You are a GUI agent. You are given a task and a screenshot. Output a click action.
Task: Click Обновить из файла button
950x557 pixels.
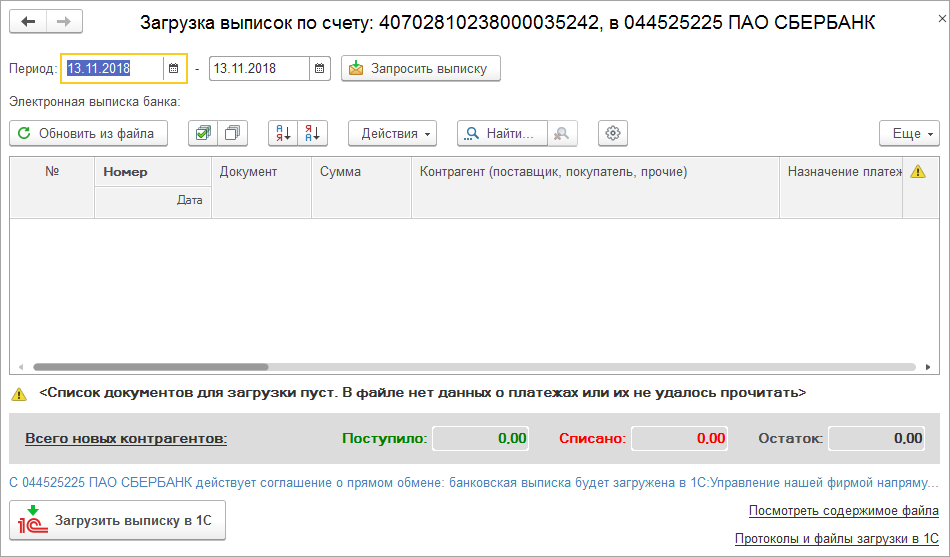click(88, 133)
